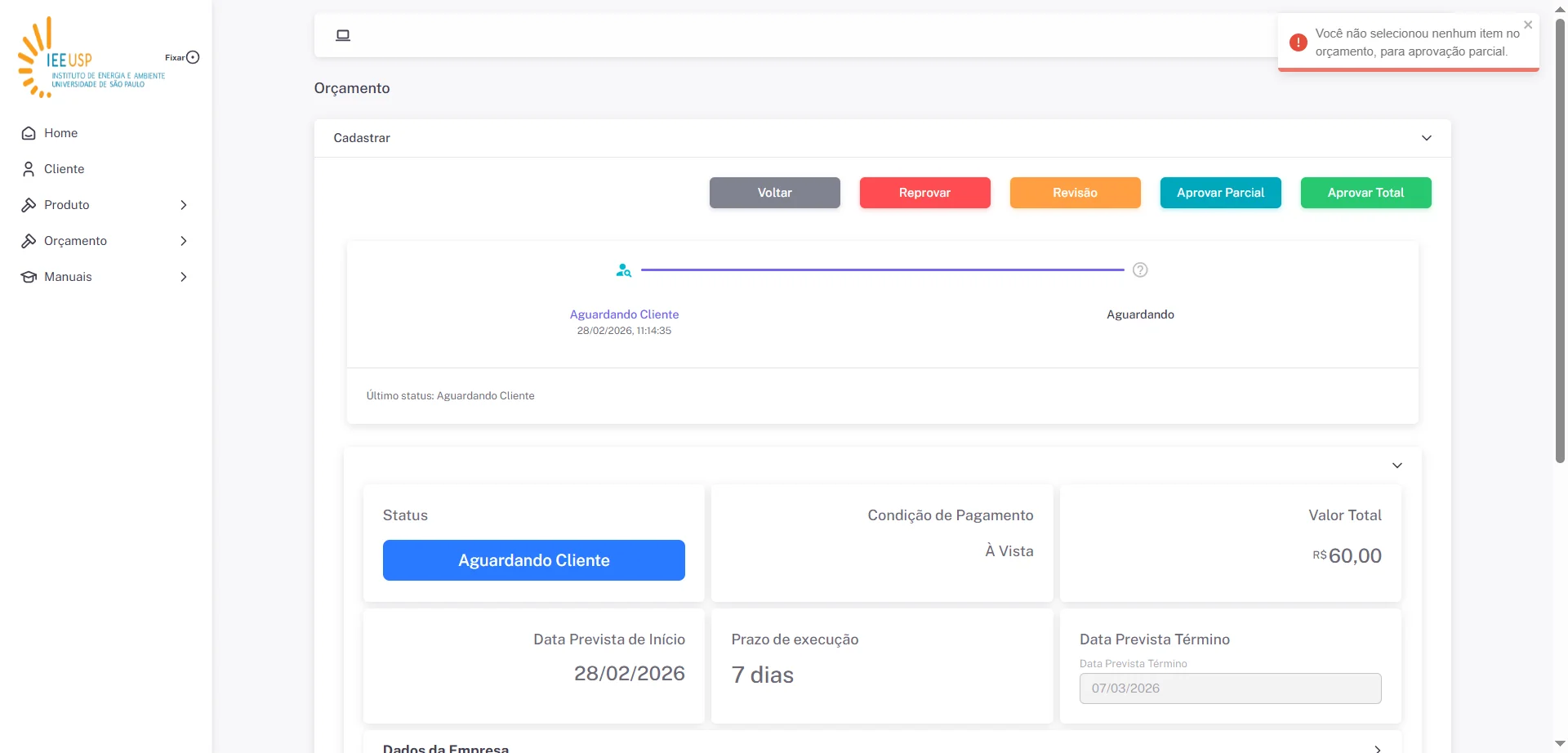This screenshot has width=1568, height=753.
Task: Click the R$60,00 total value
Action: tap(1347, 556)
